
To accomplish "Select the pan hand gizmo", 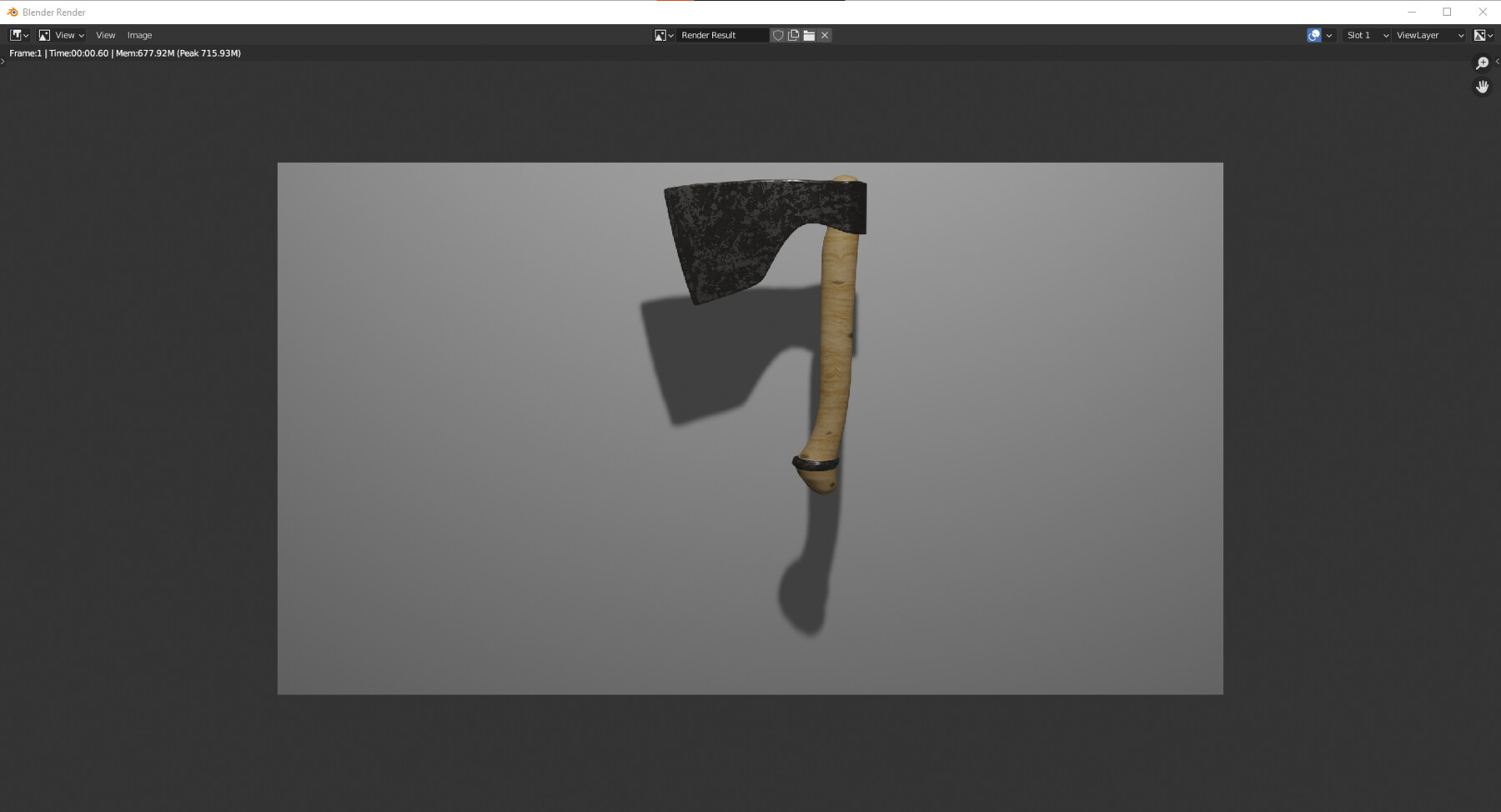I will tap(1483, 87).
